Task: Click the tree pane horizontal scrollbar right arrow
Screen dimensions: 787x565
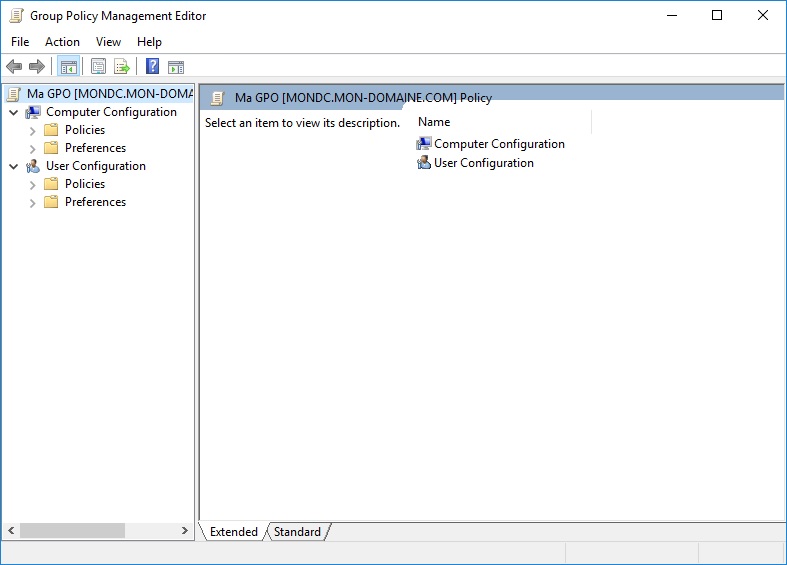Action: [185, 530]
